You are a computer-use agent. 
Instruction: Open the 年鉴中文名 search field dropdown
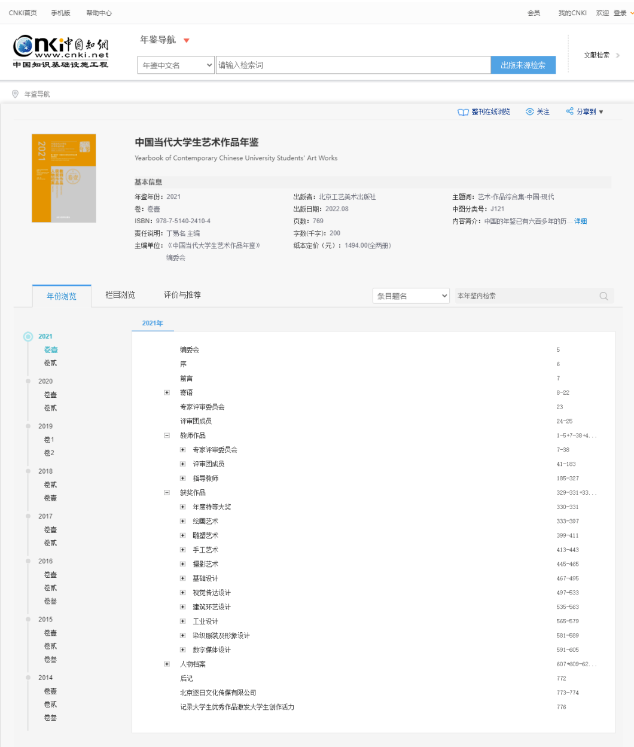(x=174, y=65)
